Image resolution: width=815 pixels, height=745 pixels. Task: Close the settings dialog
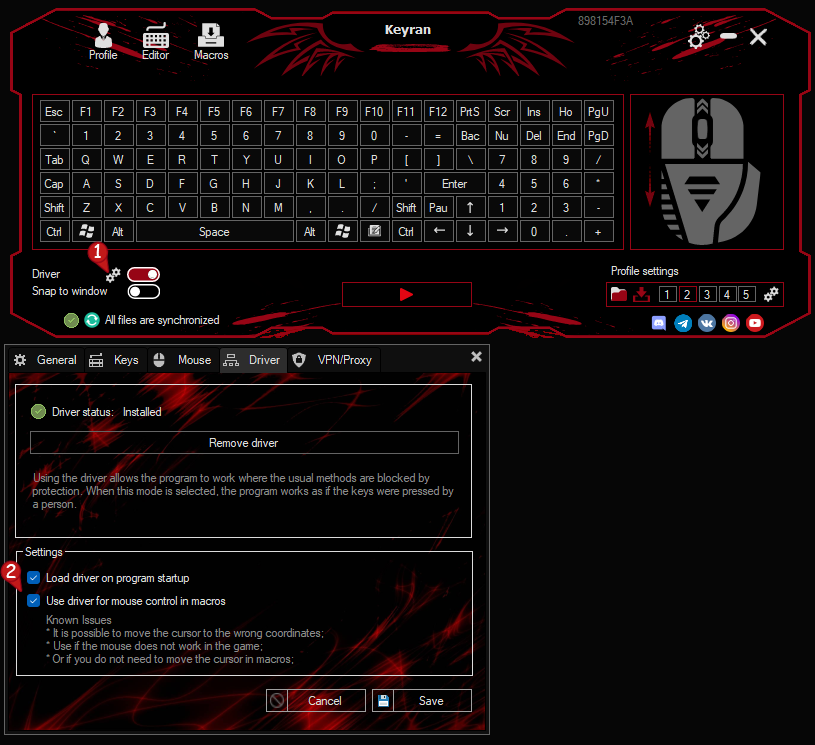[x=476, y=357]
